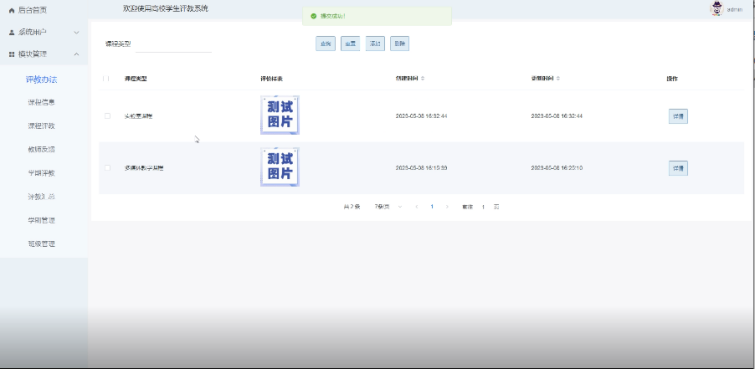Click the admin username in the header

[734, 10]
